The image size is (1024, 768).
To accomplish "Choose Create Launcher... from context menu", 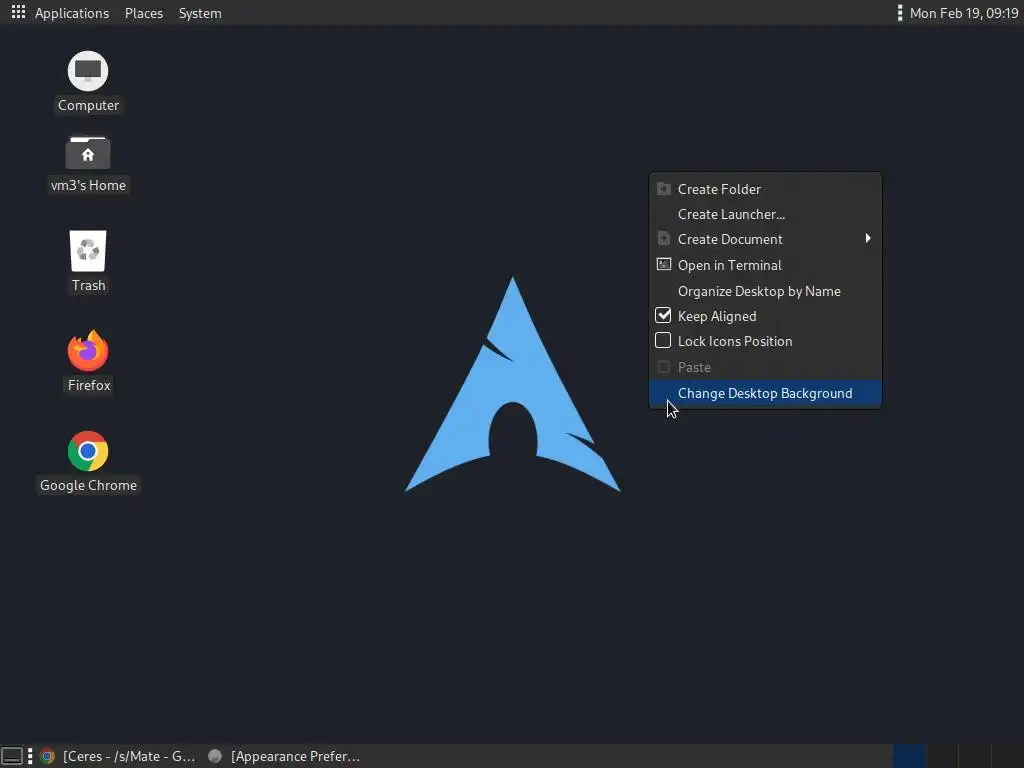I will pos(765,214).
